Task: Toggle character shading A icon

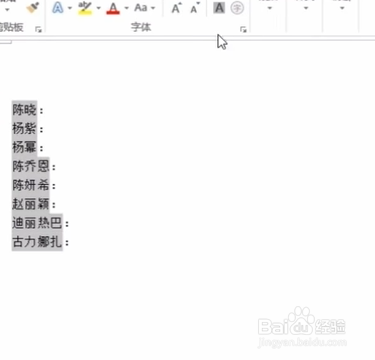Action: click(219, 8)
